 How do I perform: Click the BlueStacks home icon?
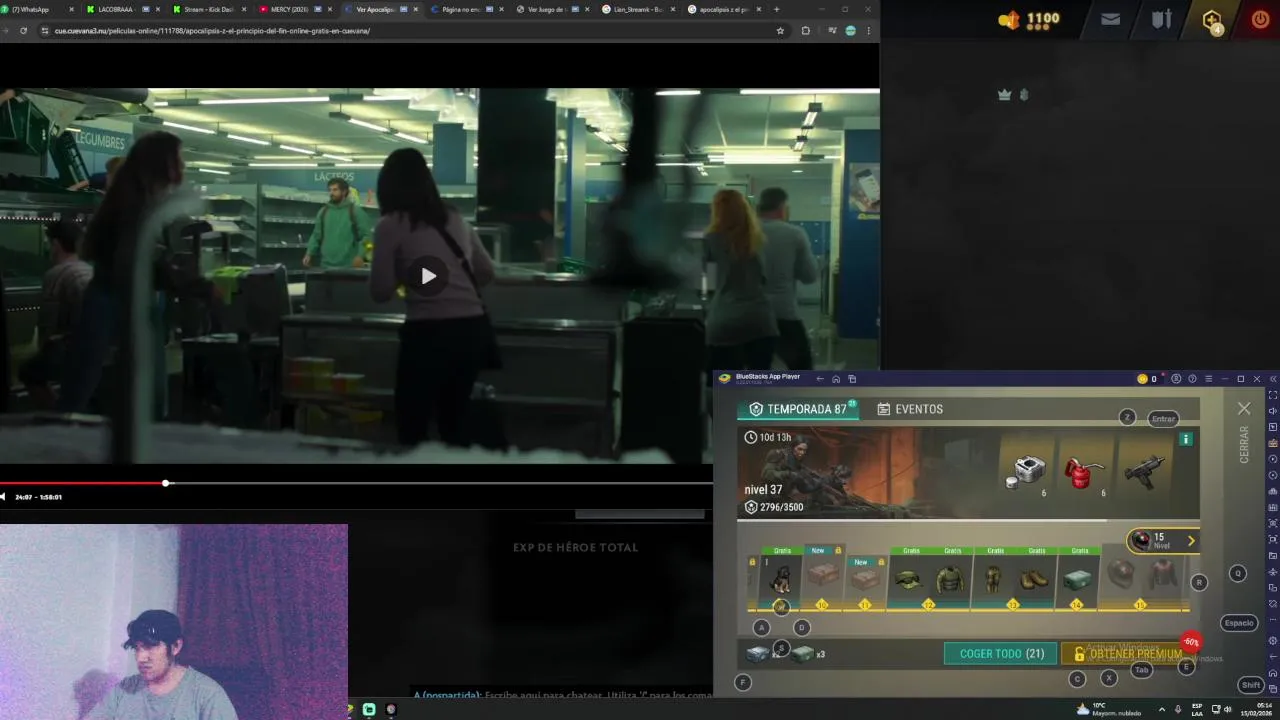click(x=836, y=379)
